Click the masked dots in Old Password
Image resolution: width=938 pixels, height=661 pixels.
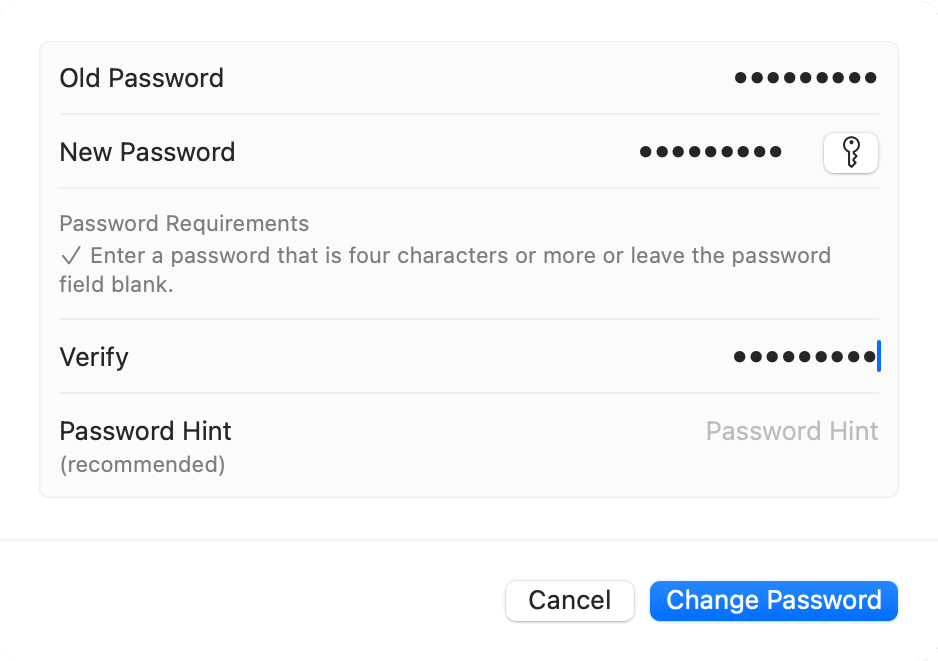click(805, 78)
